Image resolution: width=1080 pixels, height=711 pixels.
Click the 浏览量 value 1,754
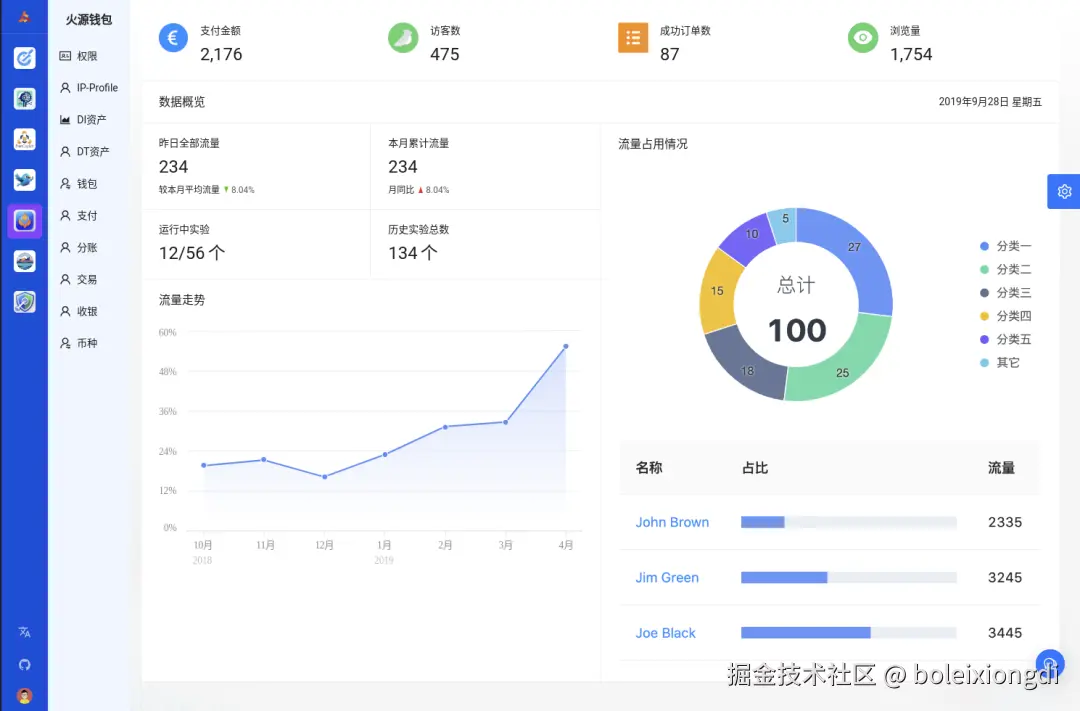click(x=911, y=54)
